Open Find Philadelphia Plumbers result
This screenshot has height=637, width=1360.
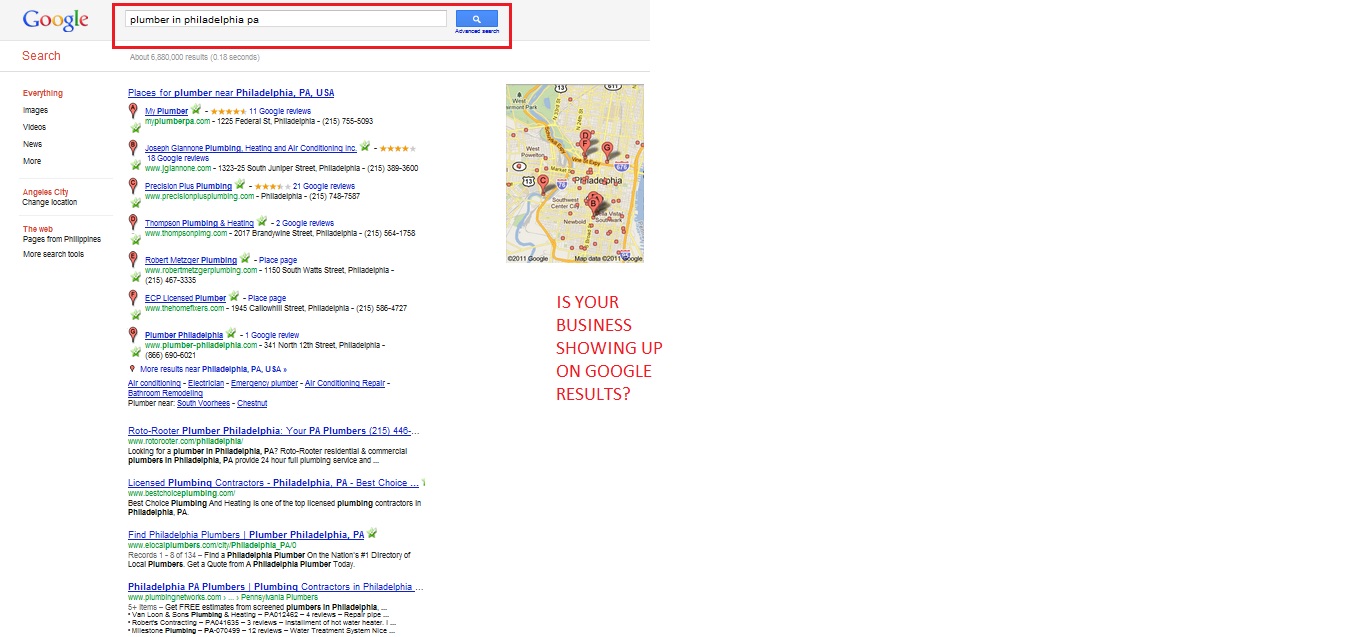click(246, 535)
